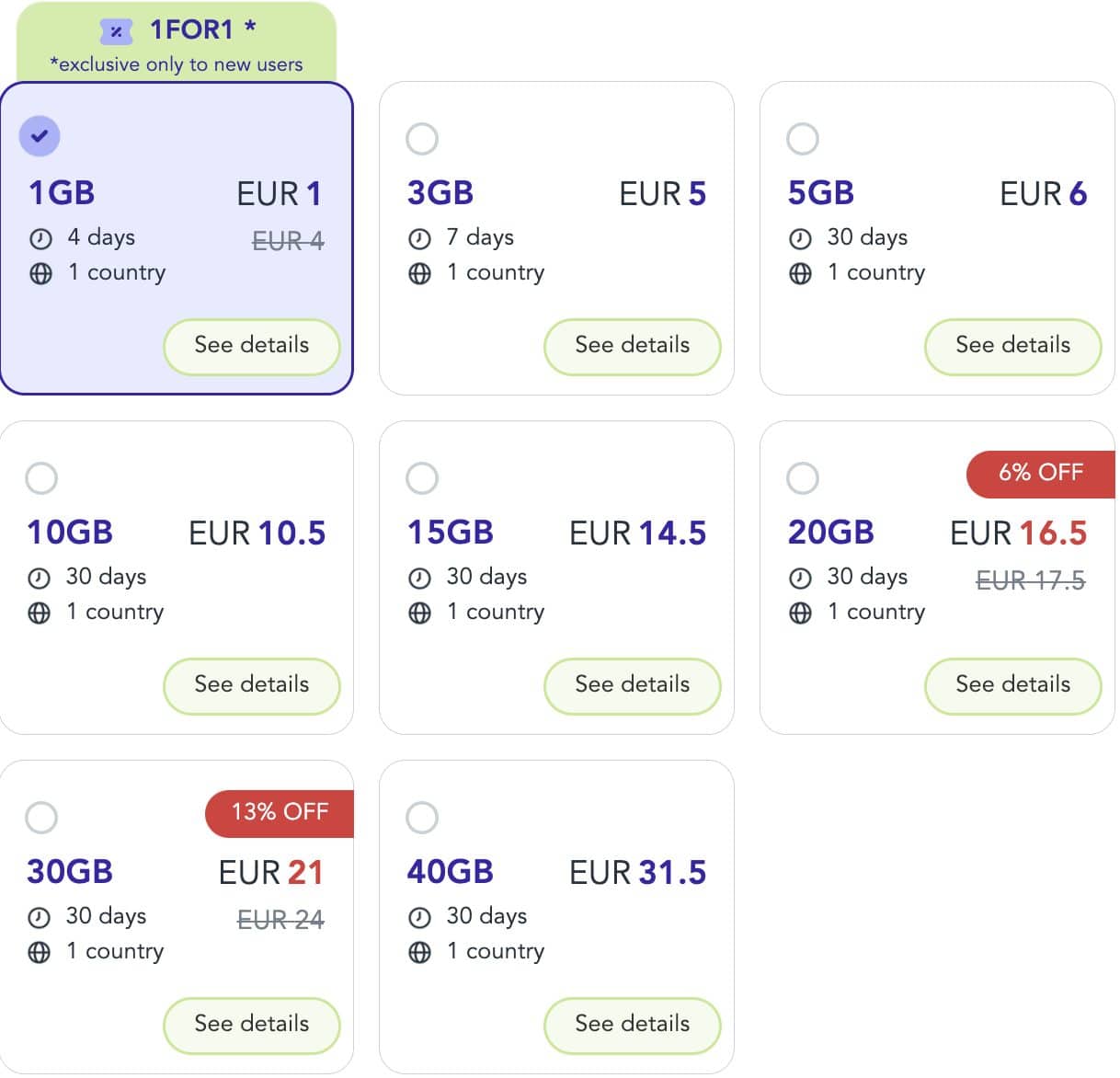Screen dimensions: 1120x1078
Task: Open See details on 15GB plan
Action: pyautogui.click(x=633, y=686)
